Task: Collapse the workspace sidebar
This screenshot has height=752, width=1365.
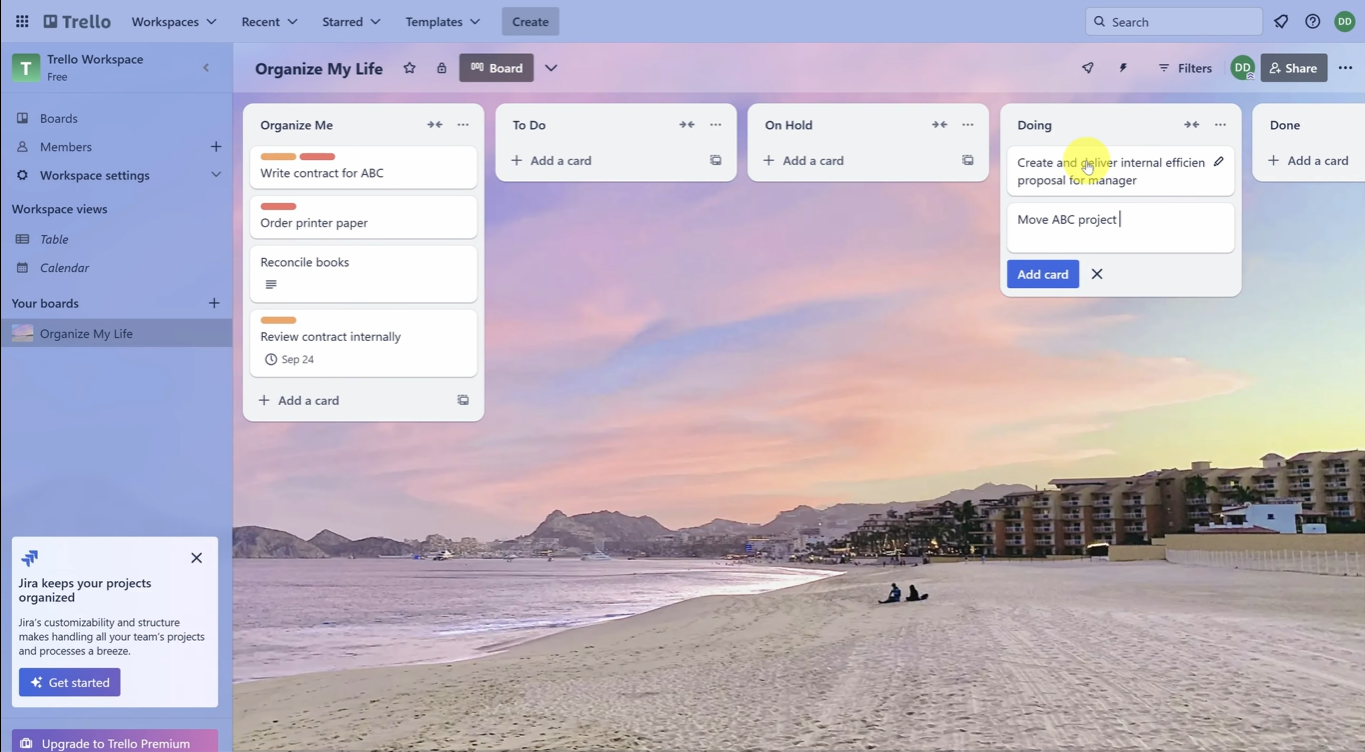Action: pyautogui.click(x=206, y=68)
